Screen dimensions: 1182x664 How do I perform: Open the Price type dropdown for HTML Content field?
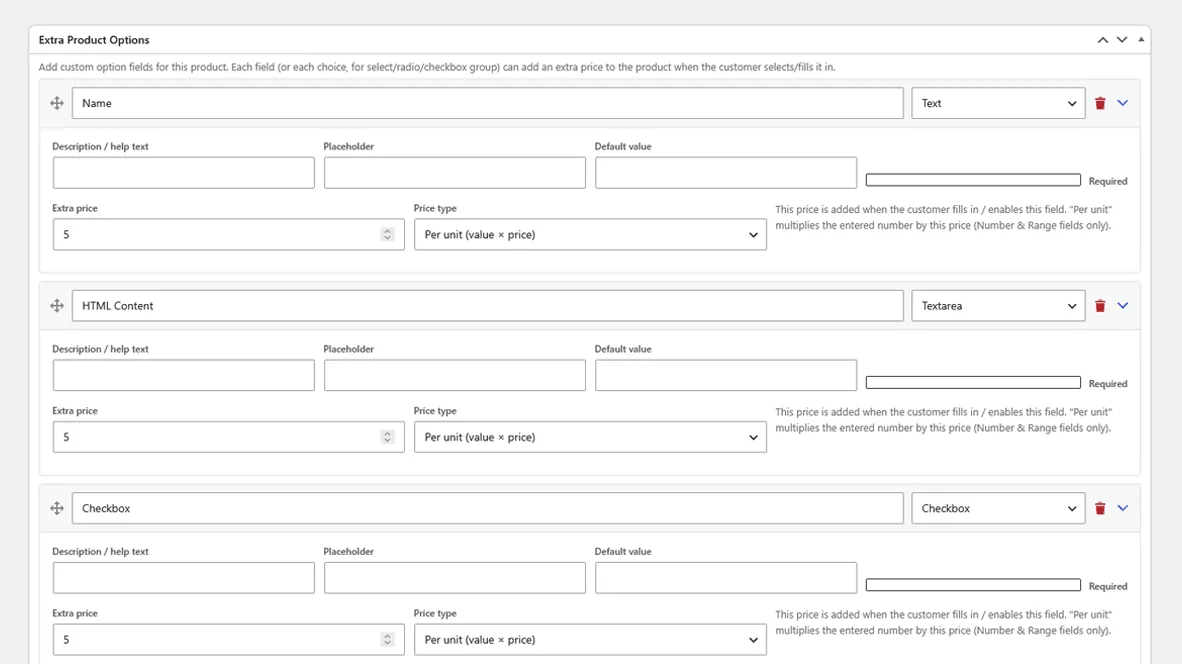[x=590, y=437]
